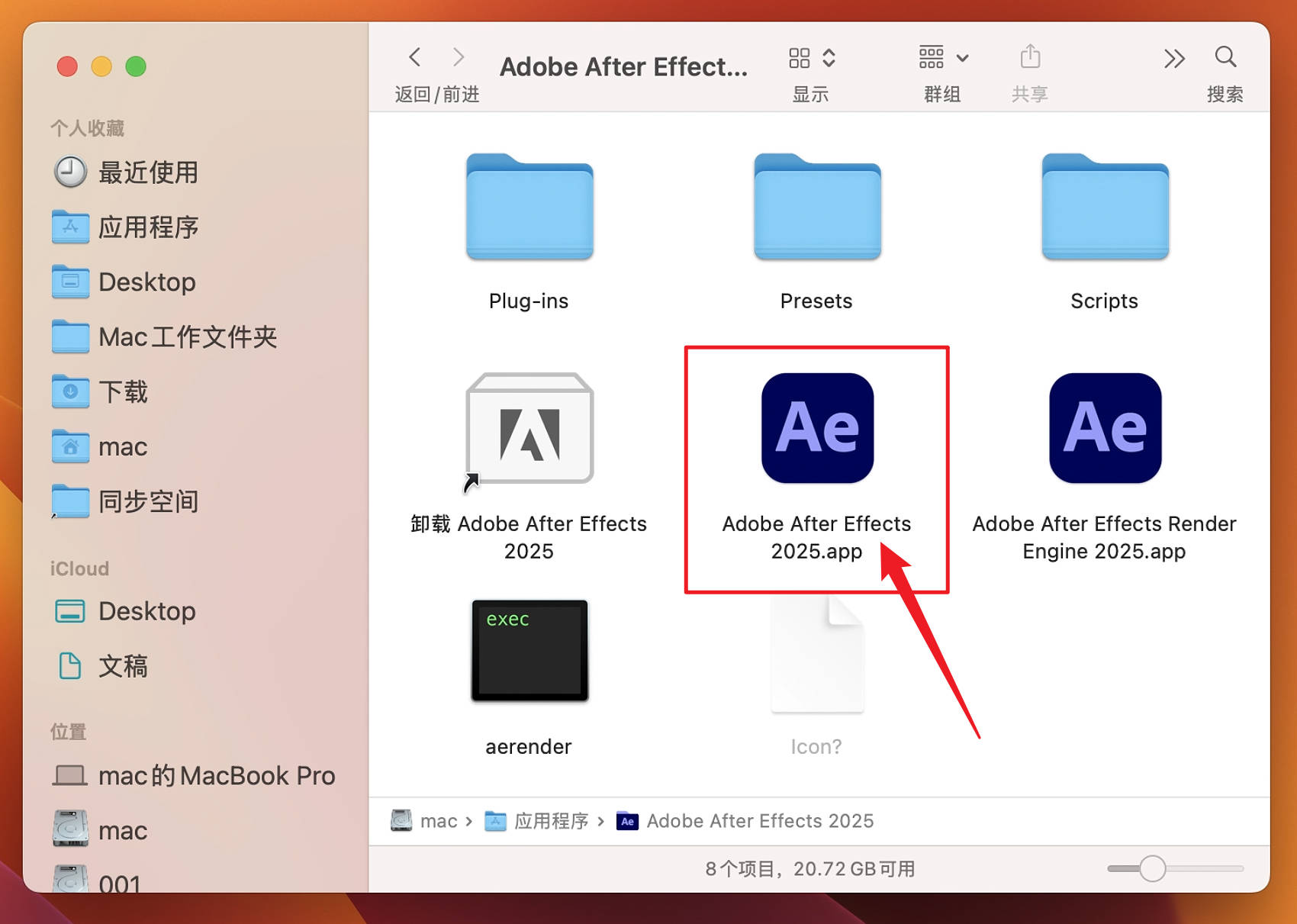
Task: Click the Scripts folder name label
Action: coord(1104,301)
